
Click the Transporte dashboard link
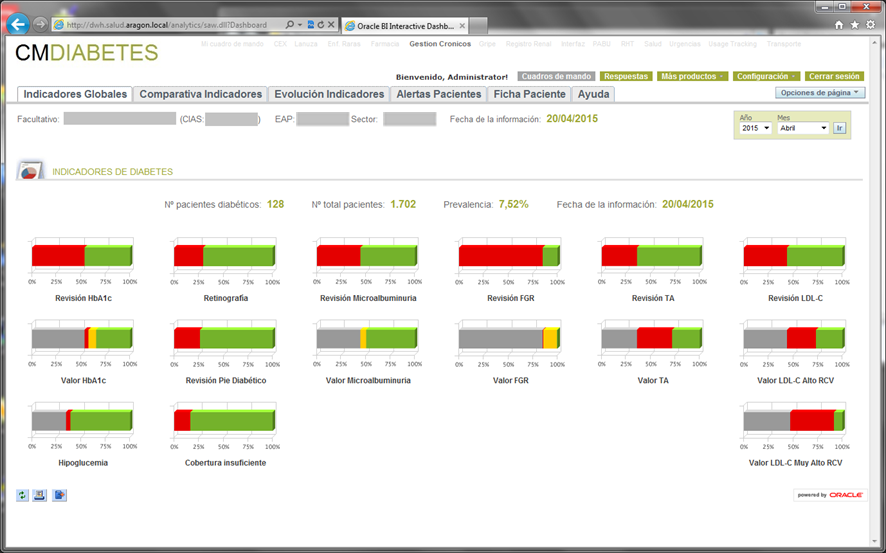[784, 43]
